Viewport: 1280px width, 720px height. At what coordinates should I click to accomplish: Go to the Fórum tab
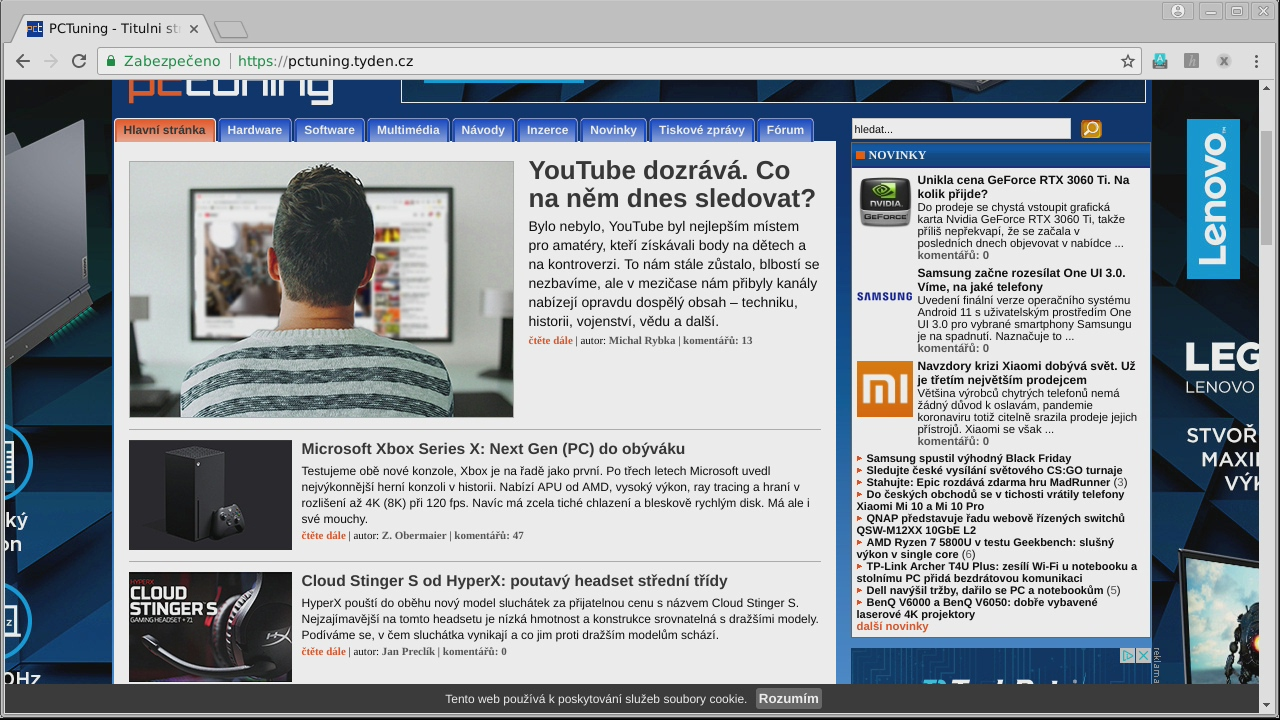[785, 130]
